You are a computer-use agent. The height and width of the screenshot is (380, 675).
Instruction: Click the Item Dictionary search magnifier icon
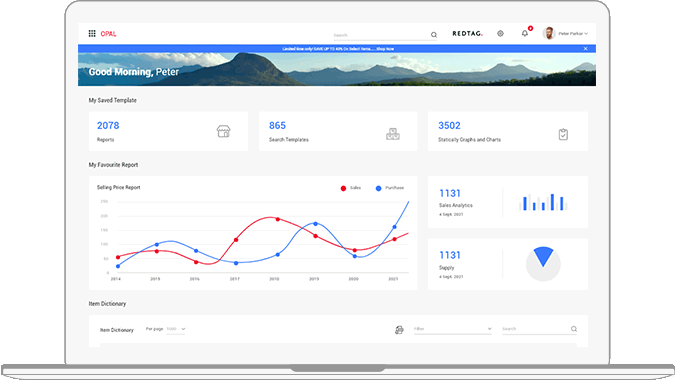(x=574, y=329)
